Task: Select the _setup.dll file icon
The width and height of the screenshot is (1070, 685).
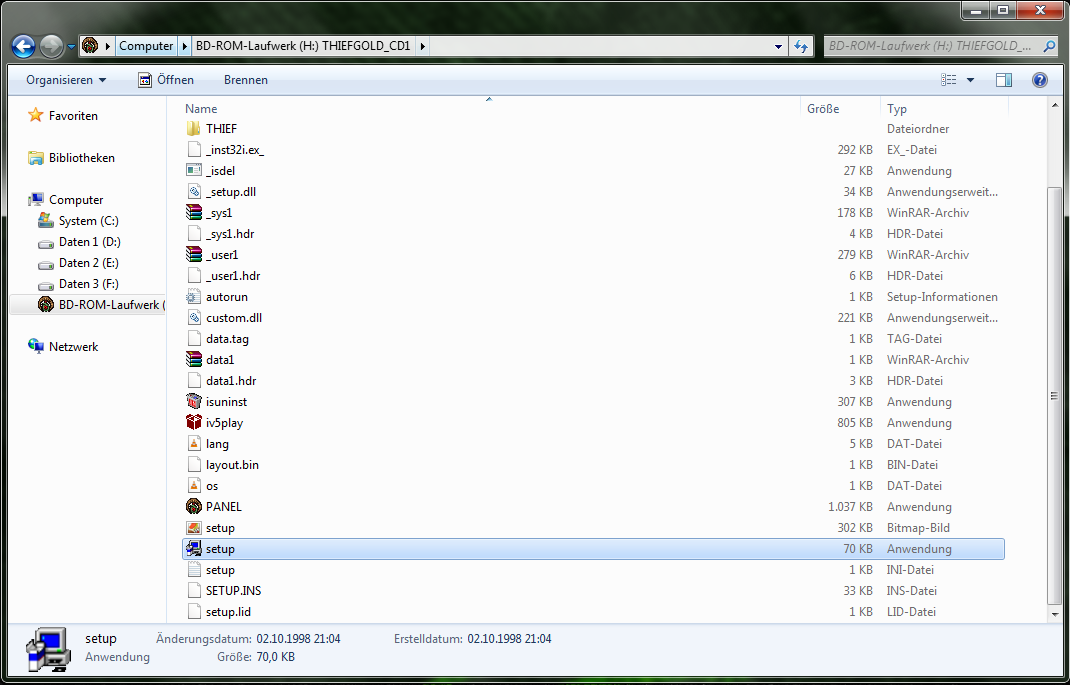Action: (194, 192)
